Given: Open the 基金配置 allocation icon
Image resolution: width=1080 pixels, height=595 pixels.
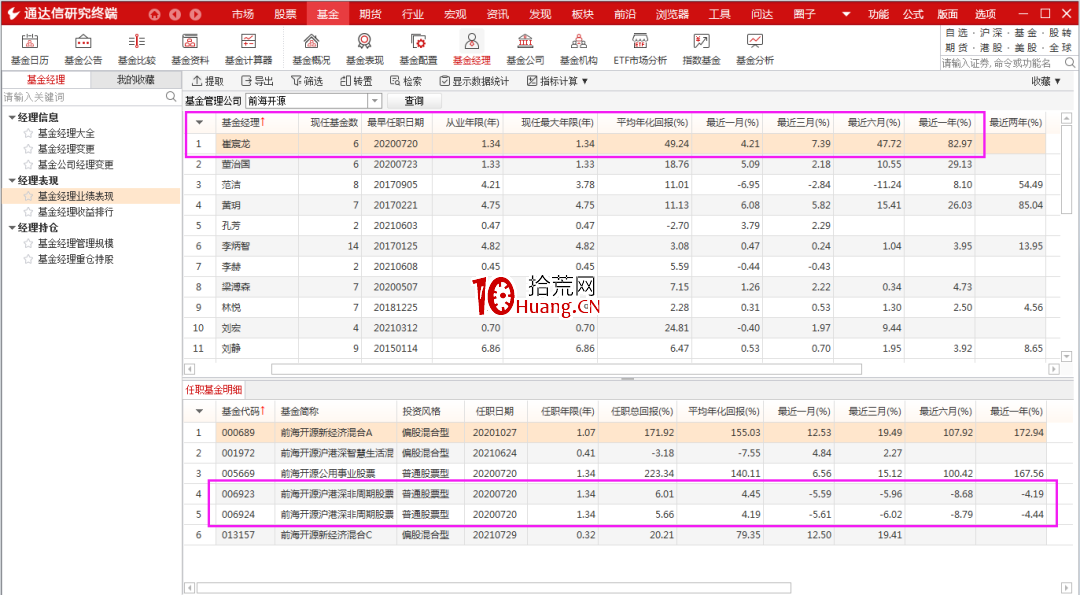Looking at the screenshot, I should pyautogui.click(x=418, y=49).
